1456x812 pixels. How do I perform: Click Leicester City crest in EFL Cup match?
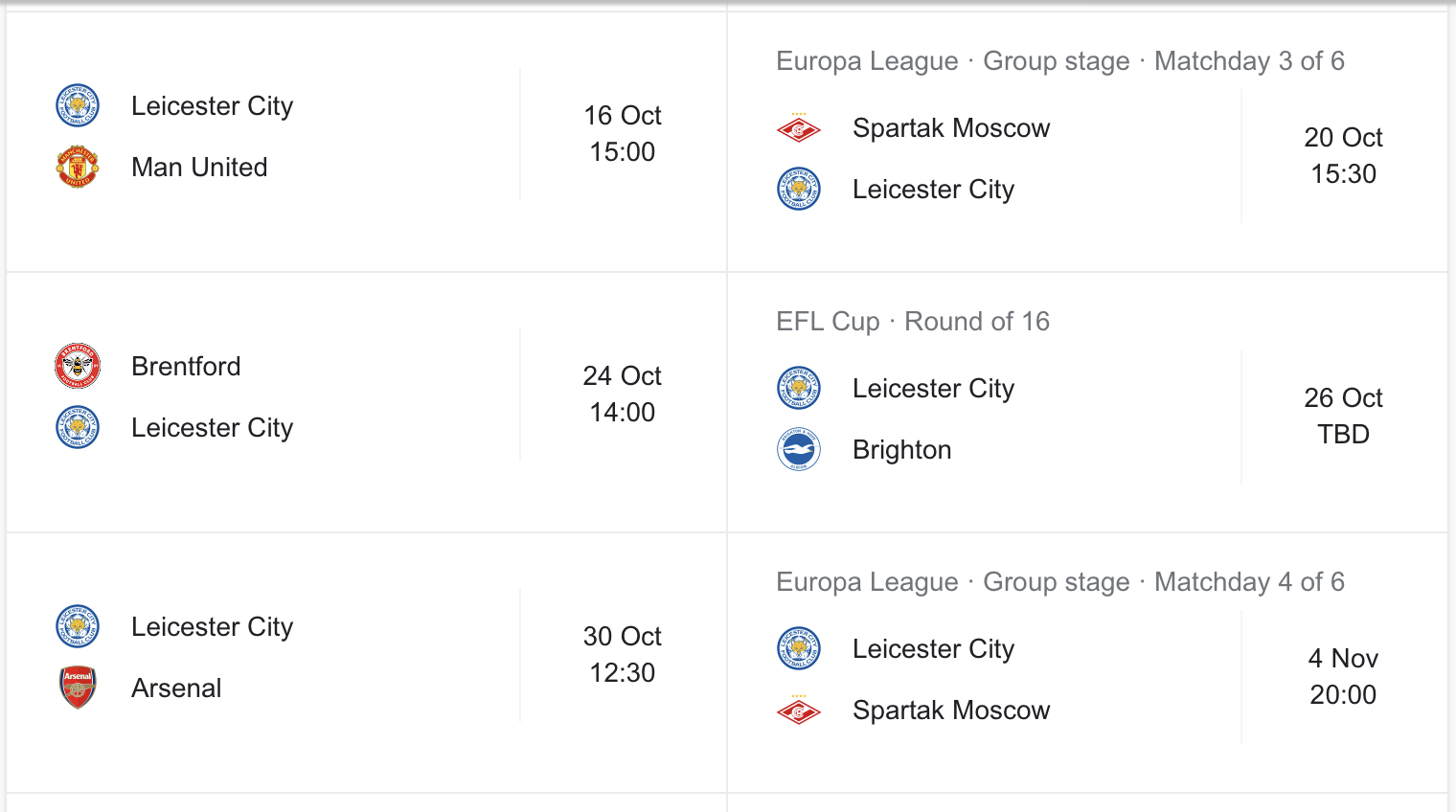799,388
